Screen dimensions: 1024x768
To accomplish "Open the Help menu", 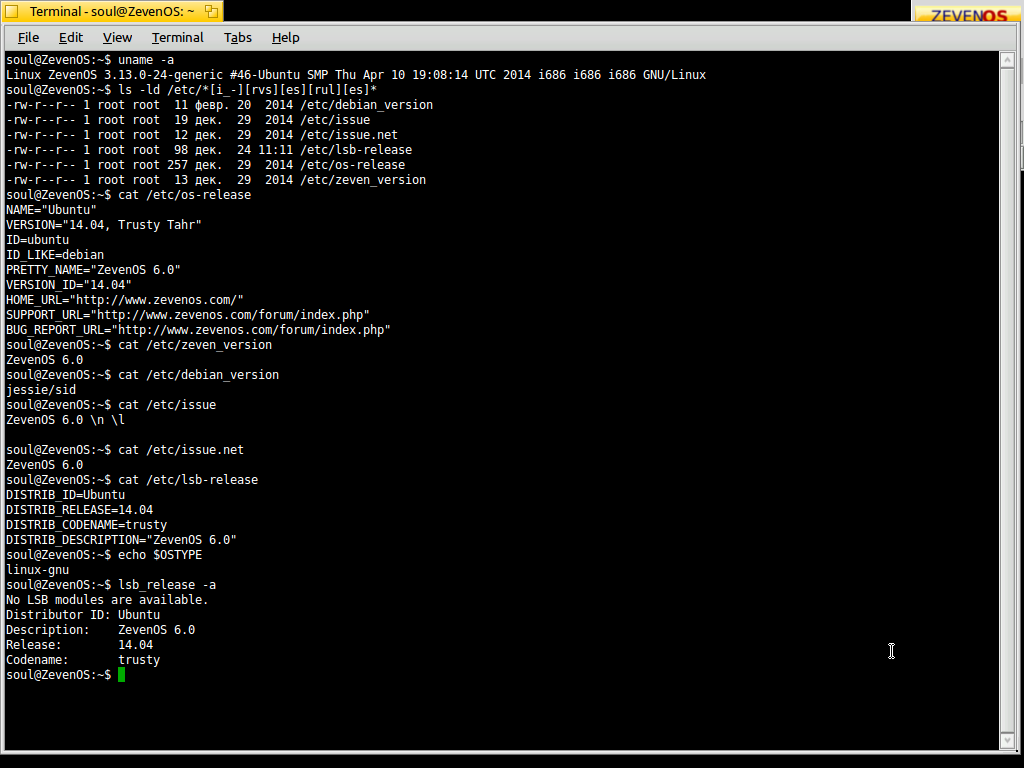I will [285, 38].
